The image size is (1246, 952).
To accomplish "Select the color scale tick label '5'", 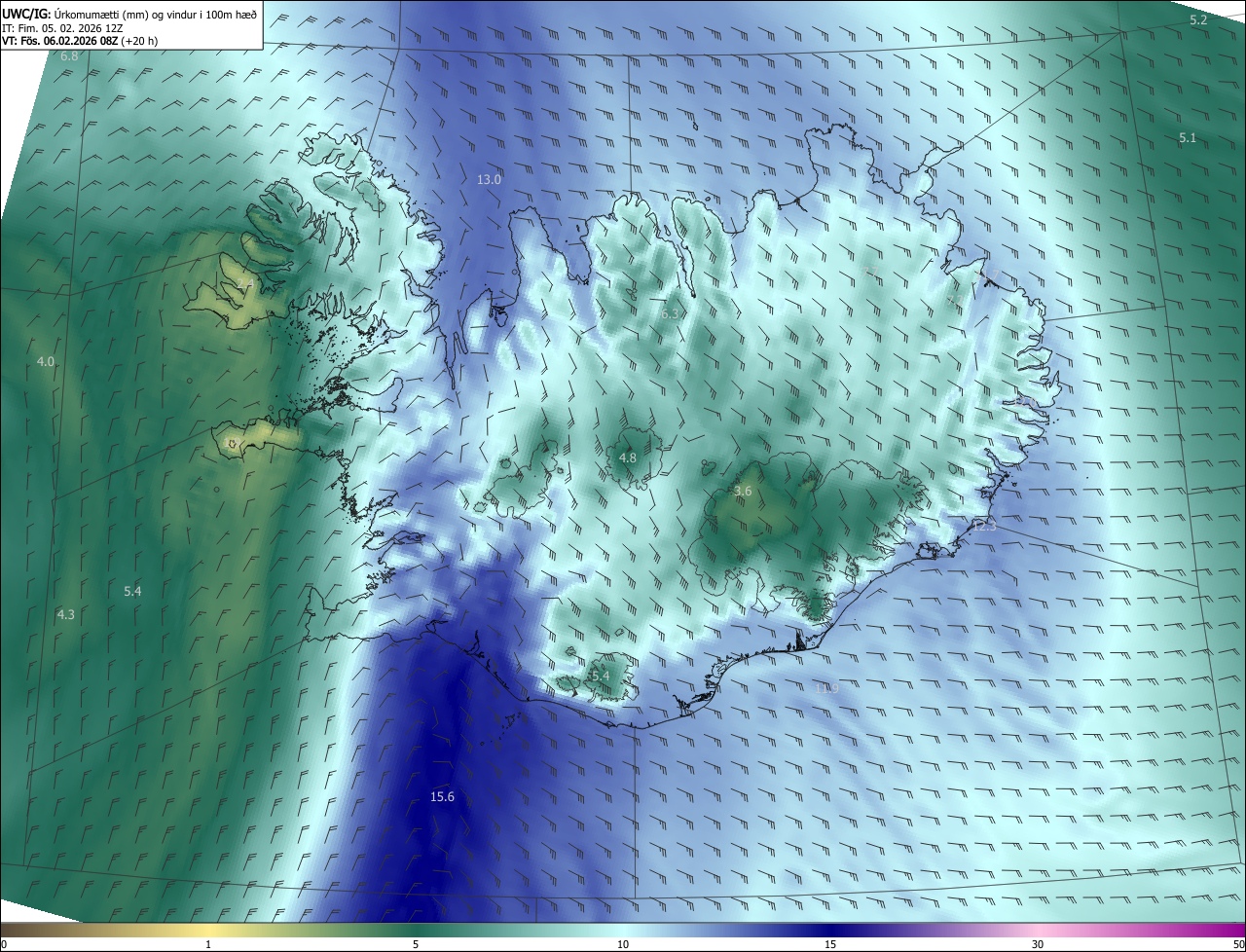I will (x=416, y=945).
